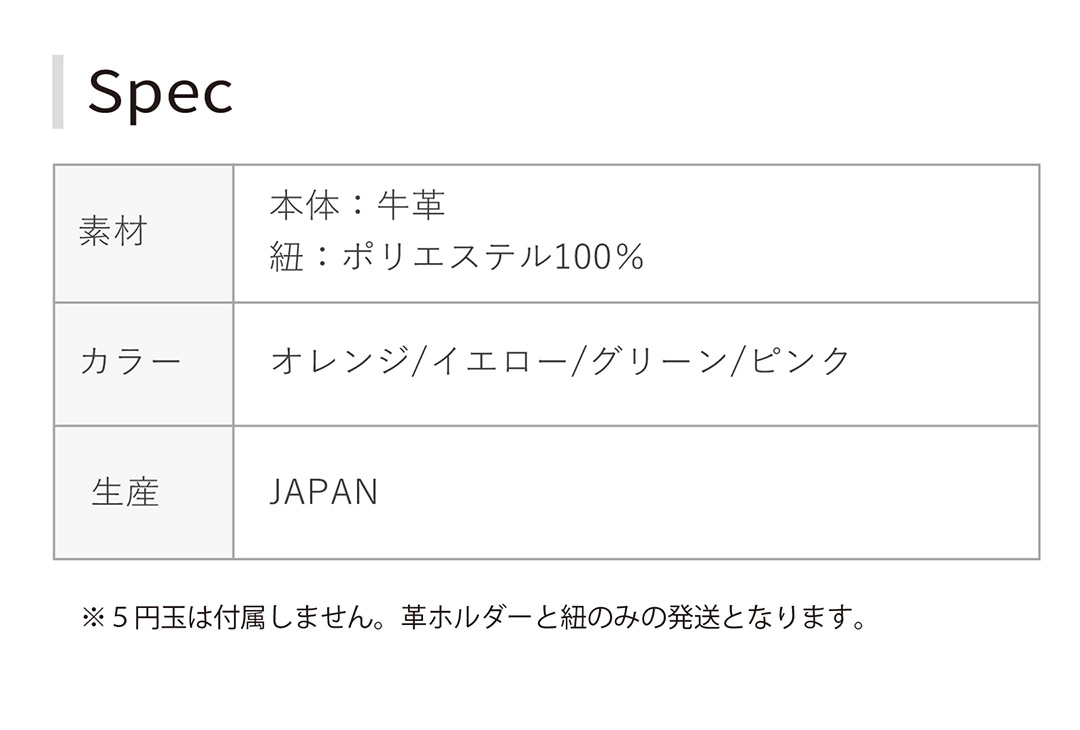Click the イエロー color name
The image size is (1080, 730).
point(499,361)
